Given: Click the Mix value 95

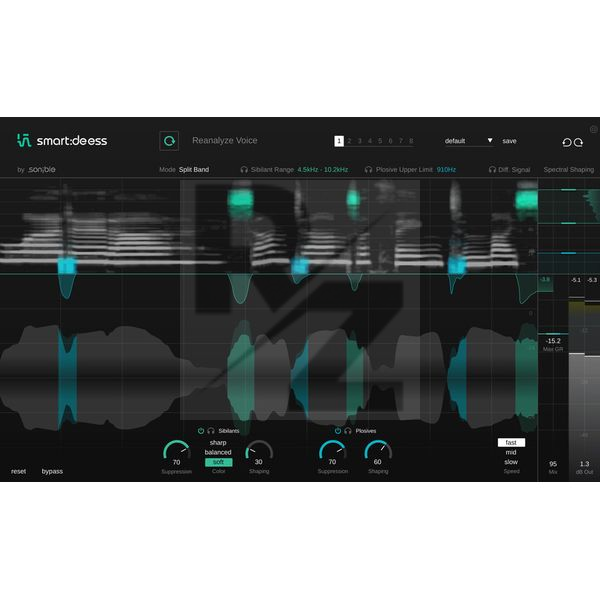Looking at the screenshot, I should tap(553, 464).
